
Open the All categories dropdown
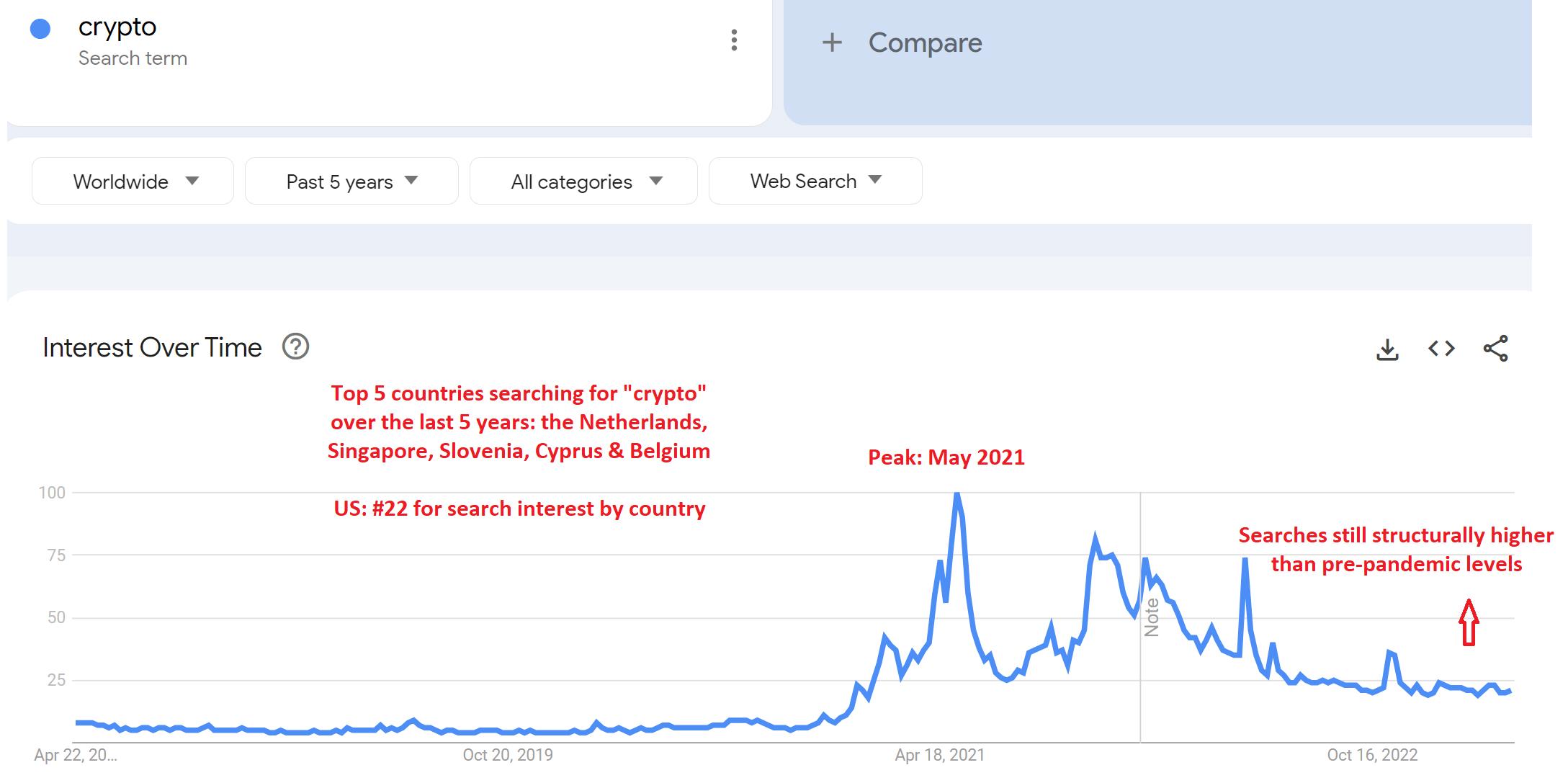tap(583, 181)
